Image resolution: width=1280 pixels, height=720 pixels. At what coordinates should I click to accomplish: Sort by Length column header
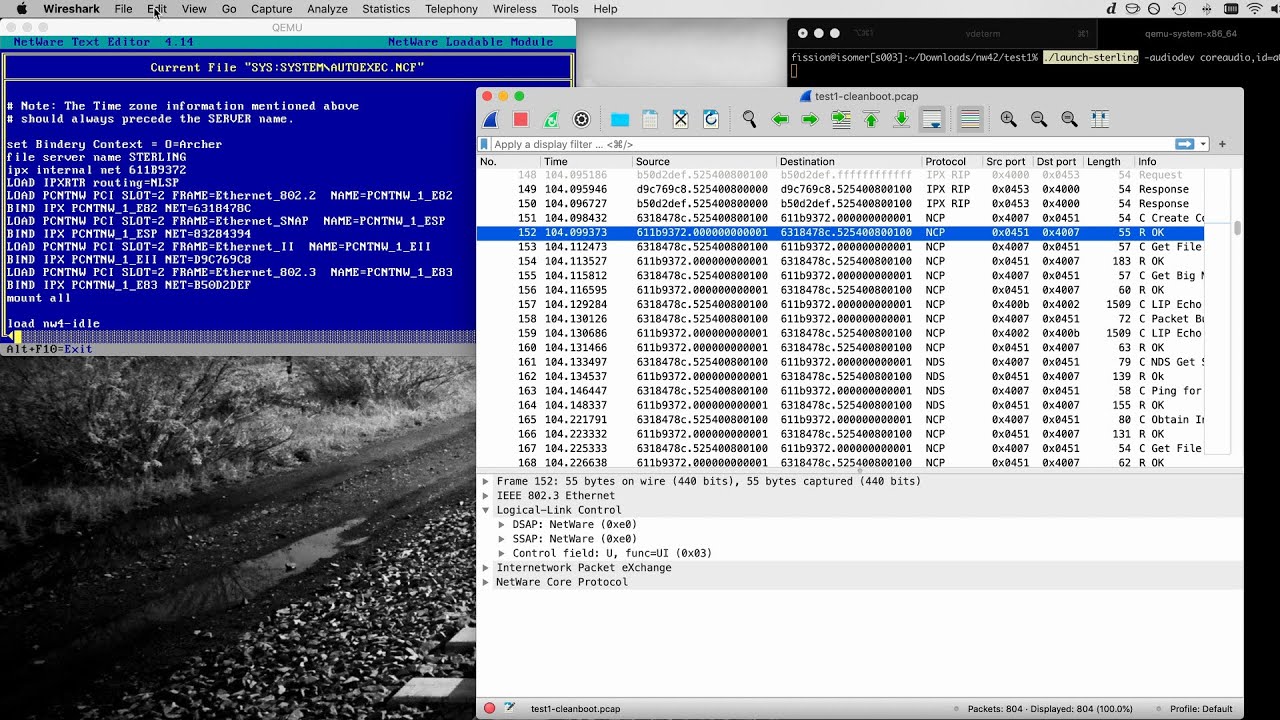[1108, 161]
